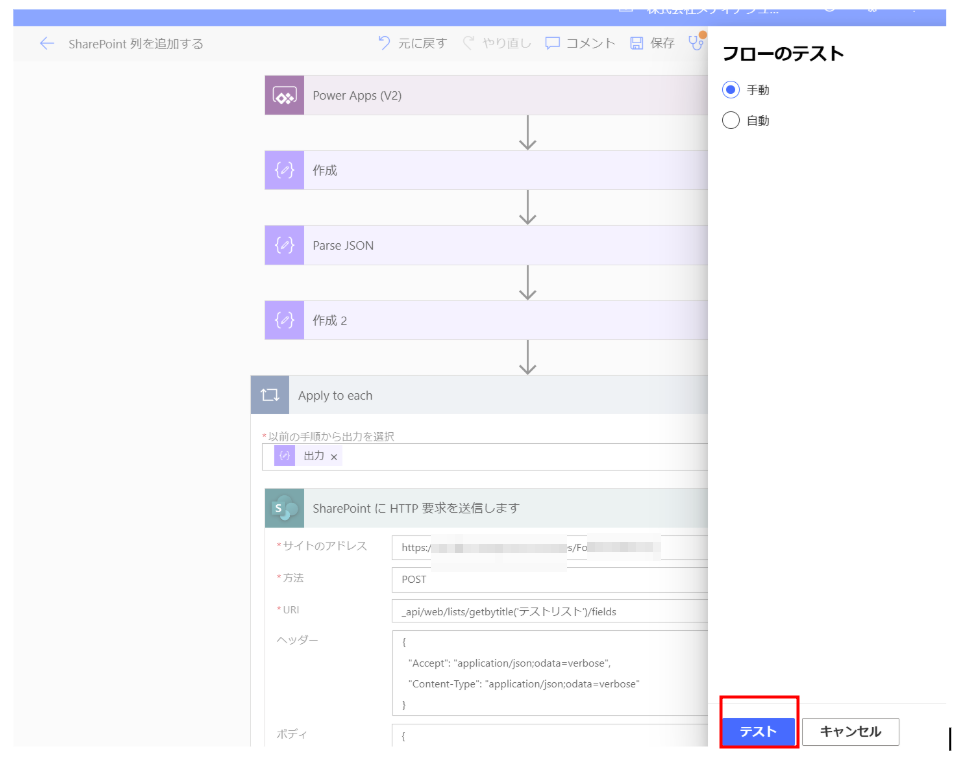Open the 方法 field showing POST
The image size is (962, 765).
click(x=550, y=579)
